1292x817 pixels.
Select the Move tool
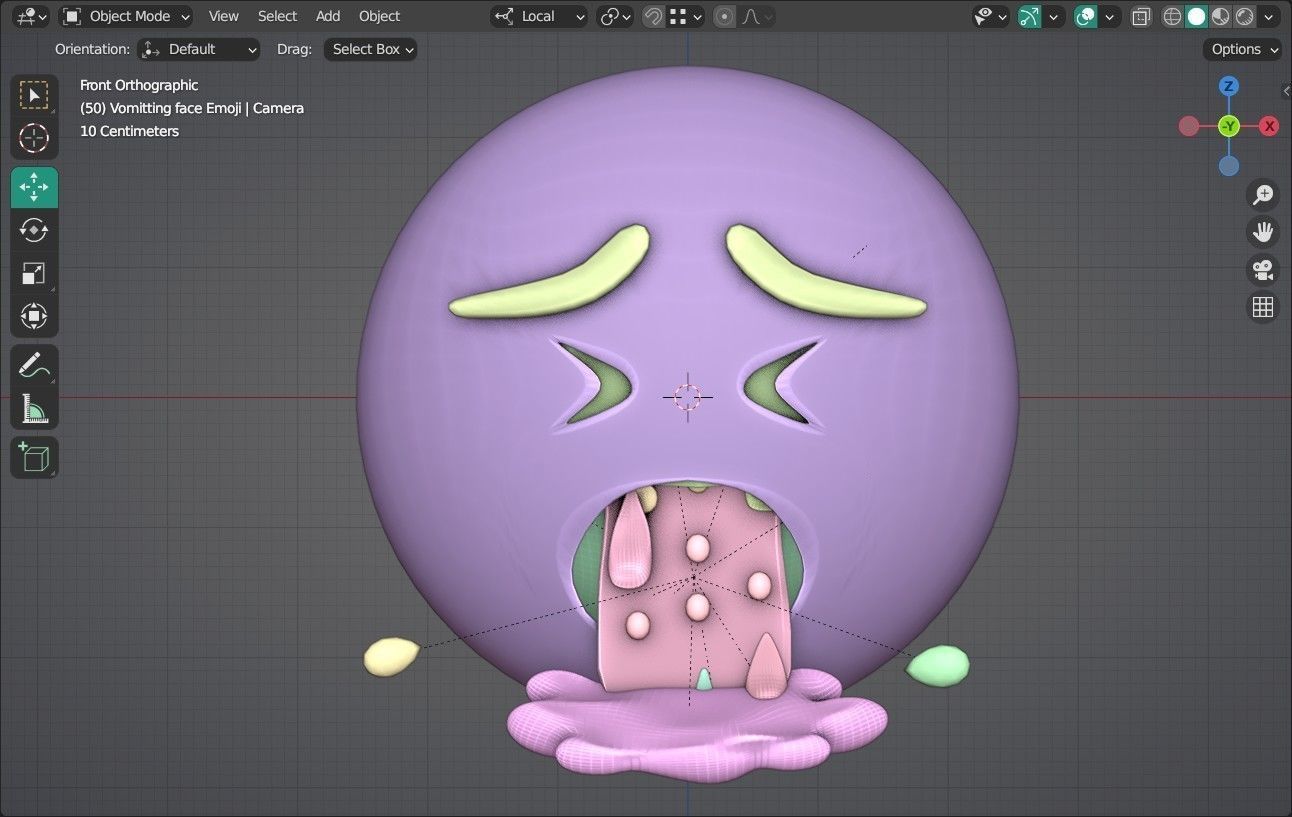click(34, 187)
